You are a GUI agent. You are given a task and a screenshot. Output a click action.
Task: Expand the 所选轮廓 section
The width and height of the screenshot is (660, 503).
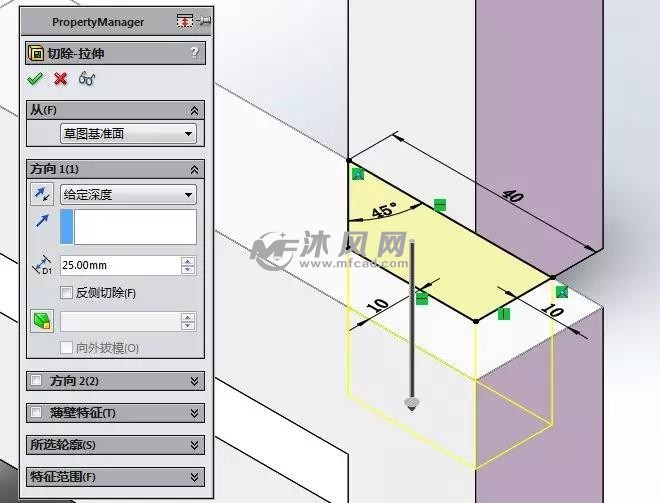(194, 445)
